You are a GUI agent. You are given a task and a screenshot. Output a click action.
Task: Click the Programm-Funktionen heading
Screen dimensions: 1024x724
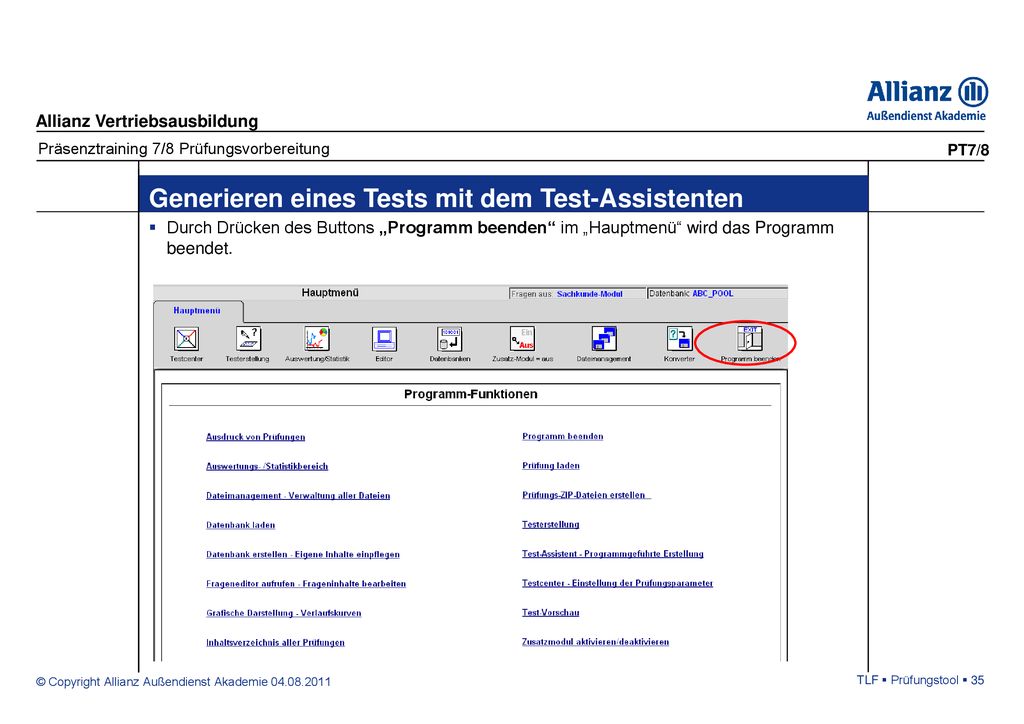pos(470,394)
